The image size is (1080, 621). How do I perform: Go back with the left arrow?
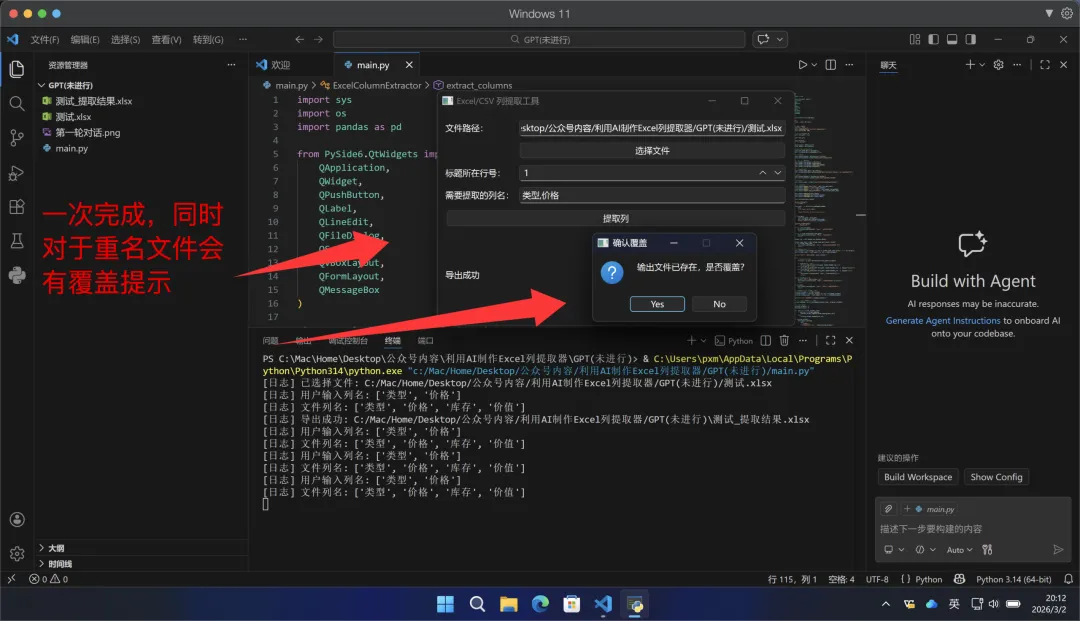[300, 39]
